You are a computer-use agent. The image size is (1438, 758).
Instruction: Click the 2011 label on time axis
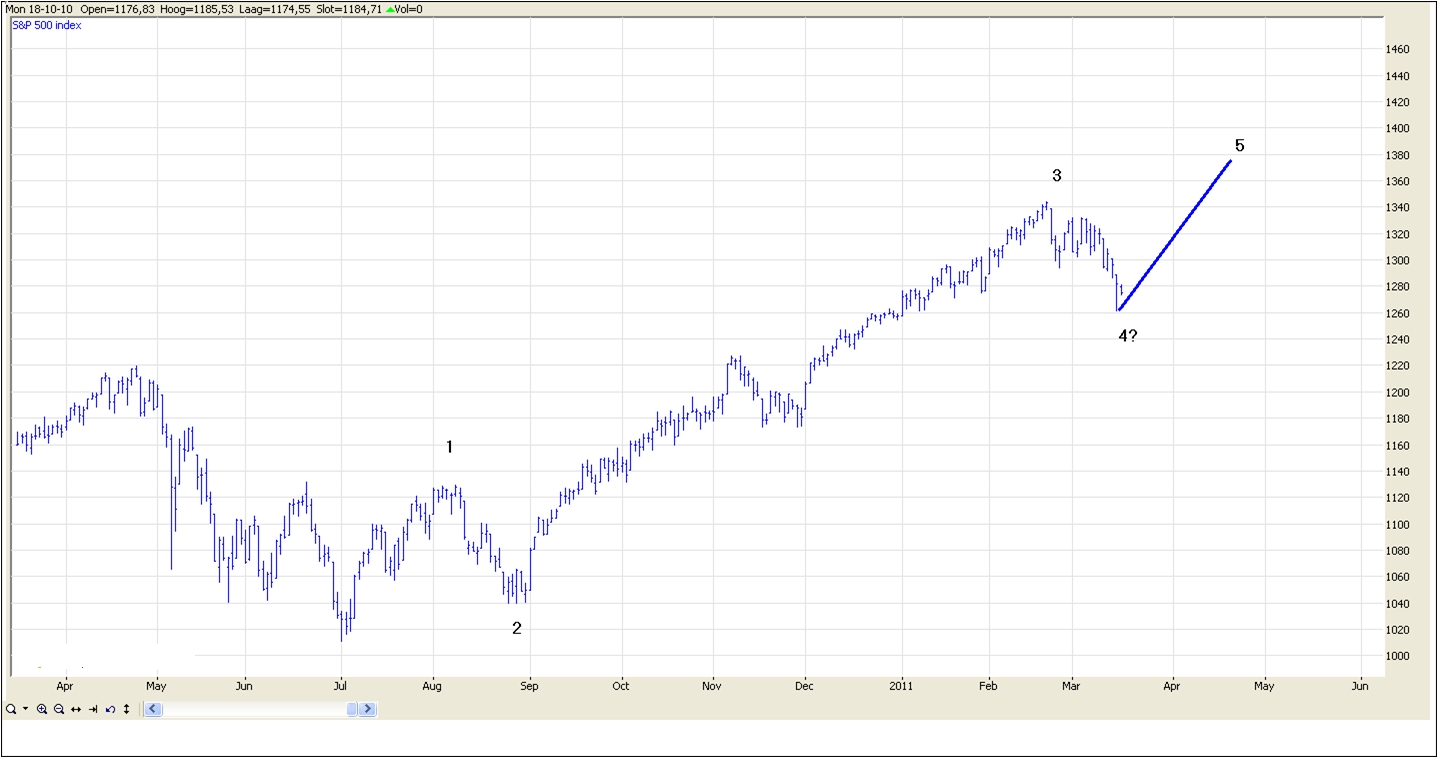902,686
